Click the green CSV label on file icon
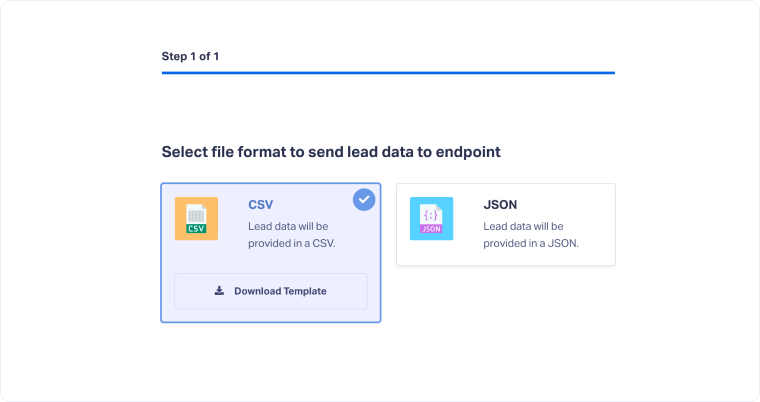Viewport: 760px width, 402px height. [196, 228]
